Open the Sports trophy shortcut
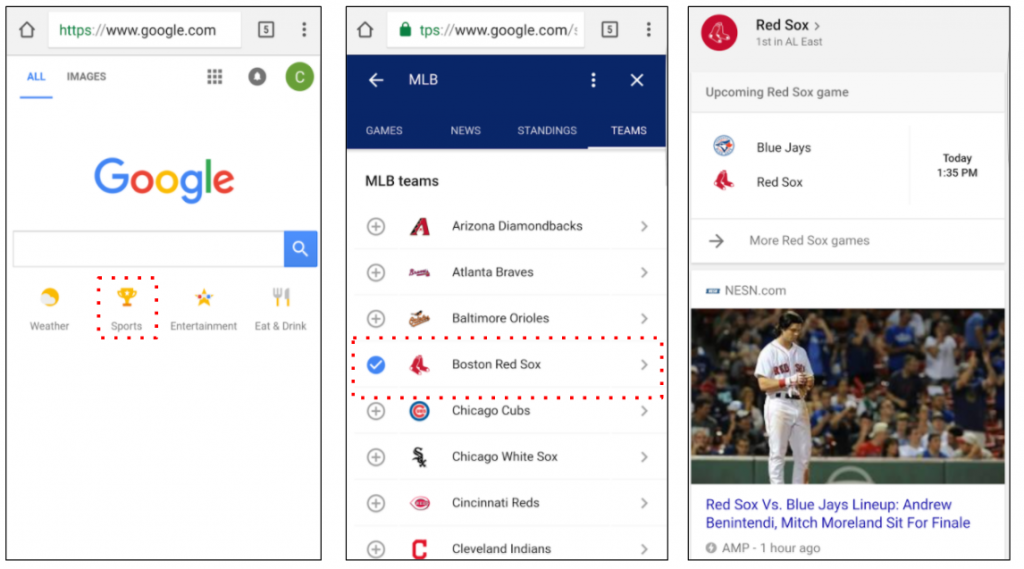This screenshot has width=1024, height=569. pos(127,308)
